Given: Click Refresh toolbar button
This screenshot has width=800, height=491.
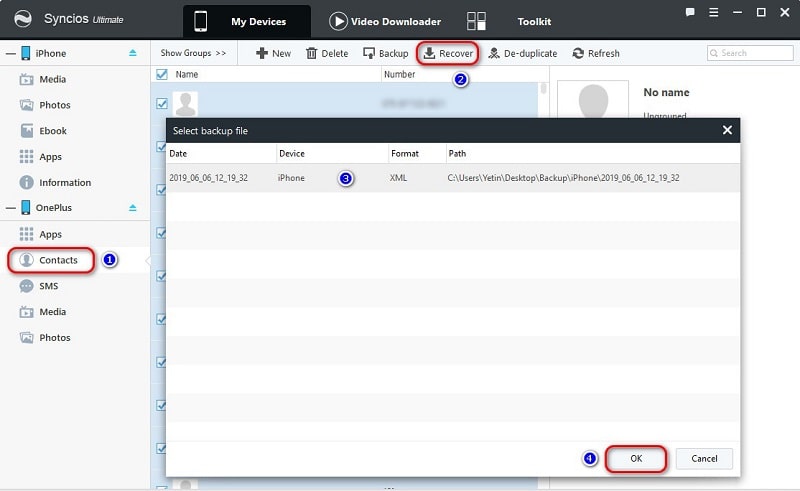Looking at the screenshot, I should click(x=596, y=53).
